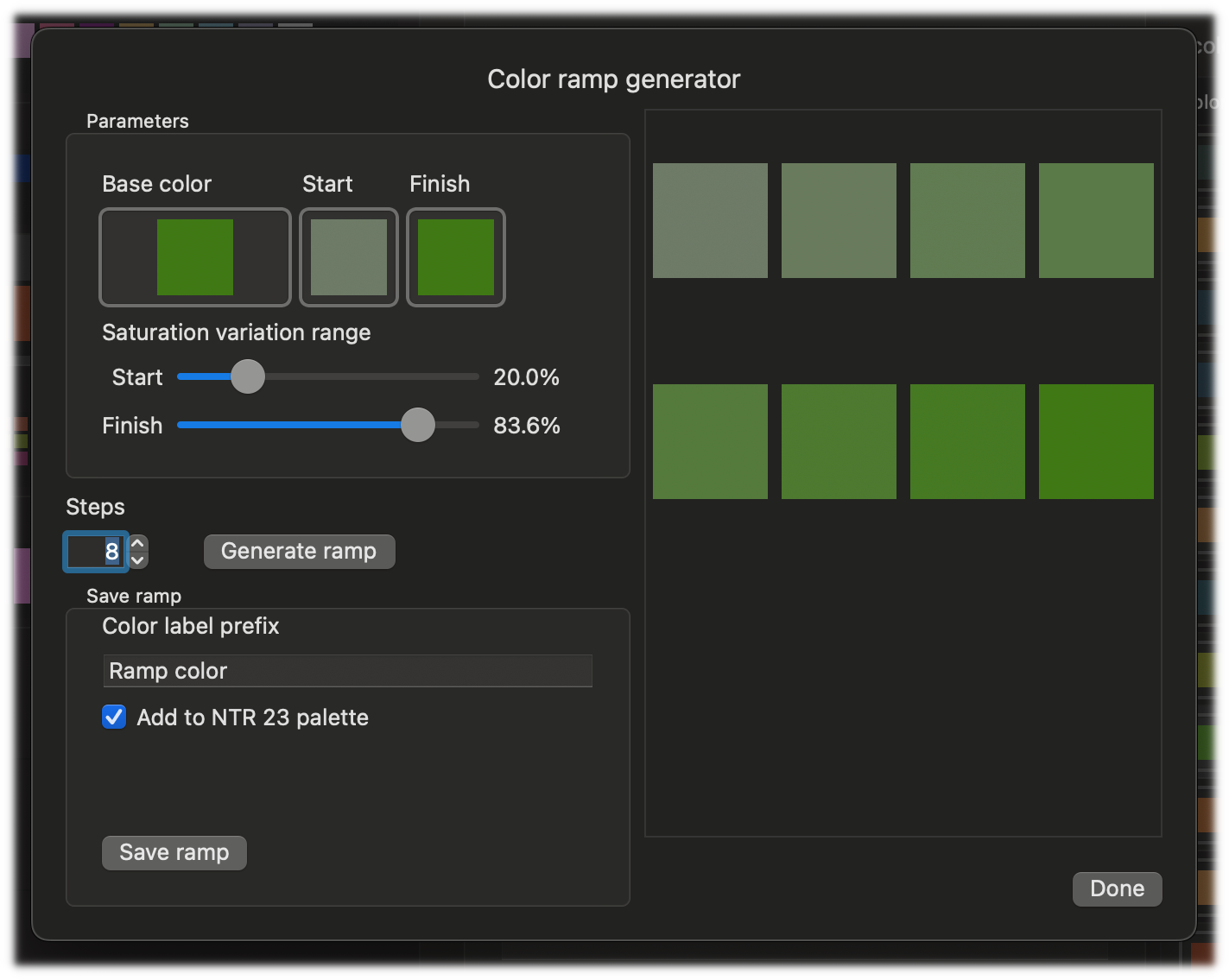Click the Start saturation slider knob
The width and height of the screenshot is (1229, 980).
pyautogui.click(x=248, y=376)
